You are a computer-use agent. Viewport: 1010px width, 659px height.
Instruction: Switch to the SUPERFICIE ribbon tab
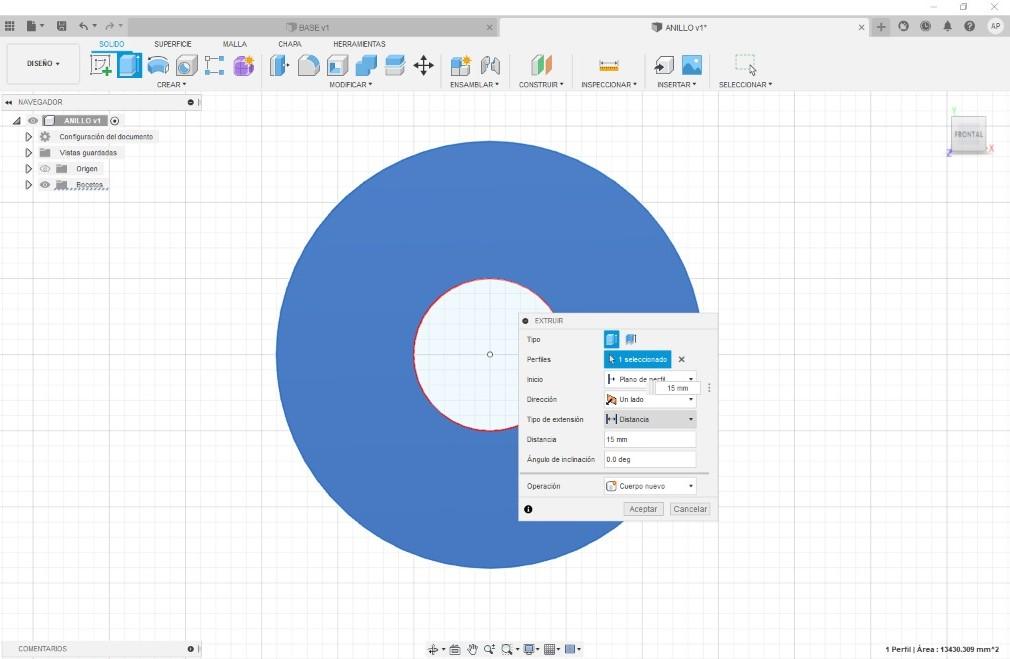pos(173,44)
